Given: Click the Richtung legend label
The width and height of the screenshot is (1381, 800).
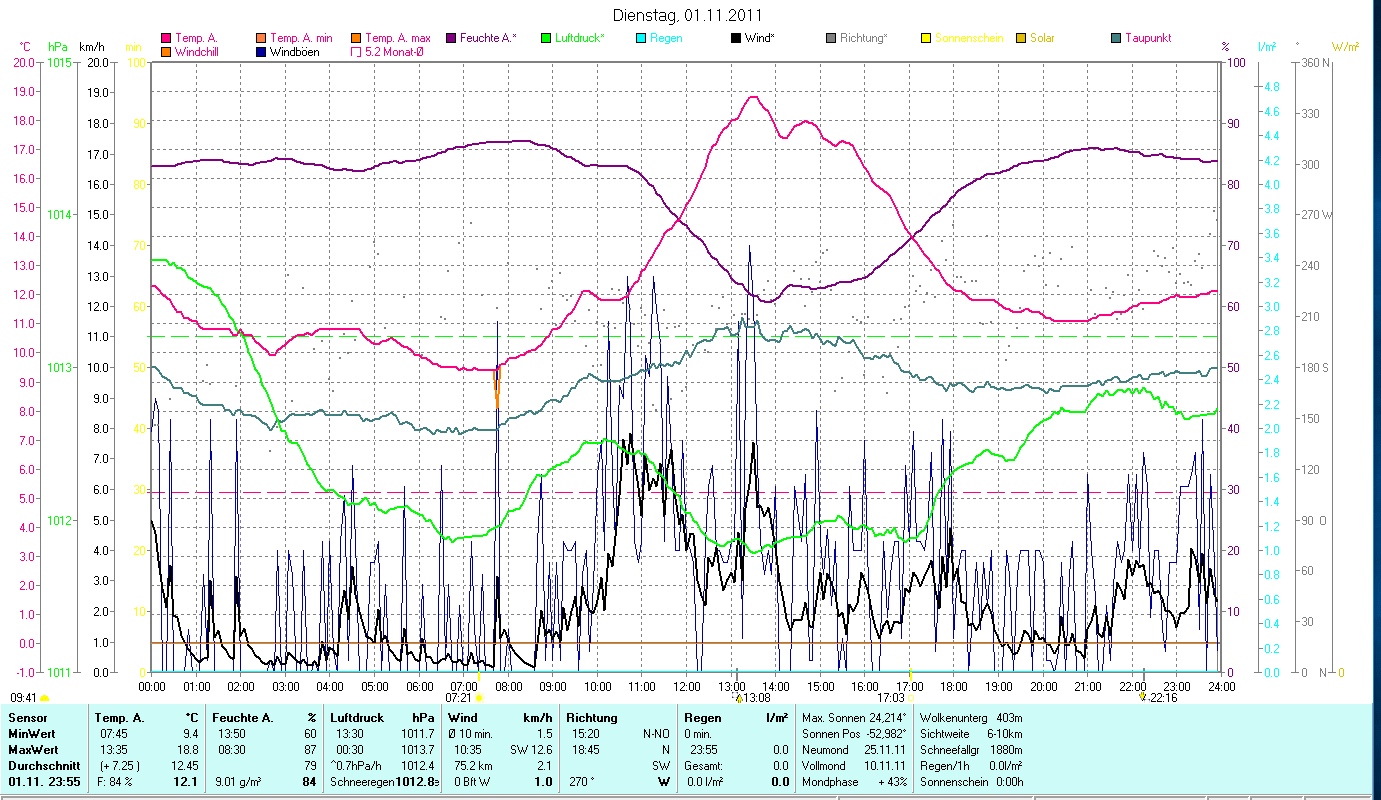Looking at the screenshot, I should coord(863,38).
